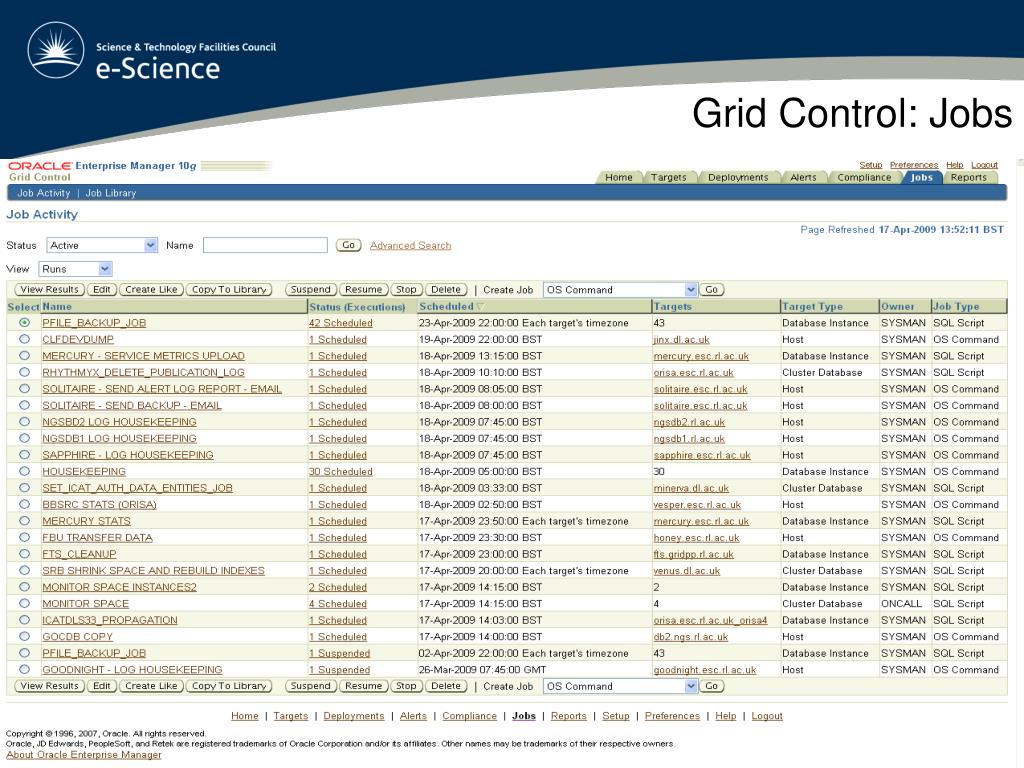This screenshot has width=1024, height=768.
Task: Click the Compliance link in the footer
Action: pos(470,716)
